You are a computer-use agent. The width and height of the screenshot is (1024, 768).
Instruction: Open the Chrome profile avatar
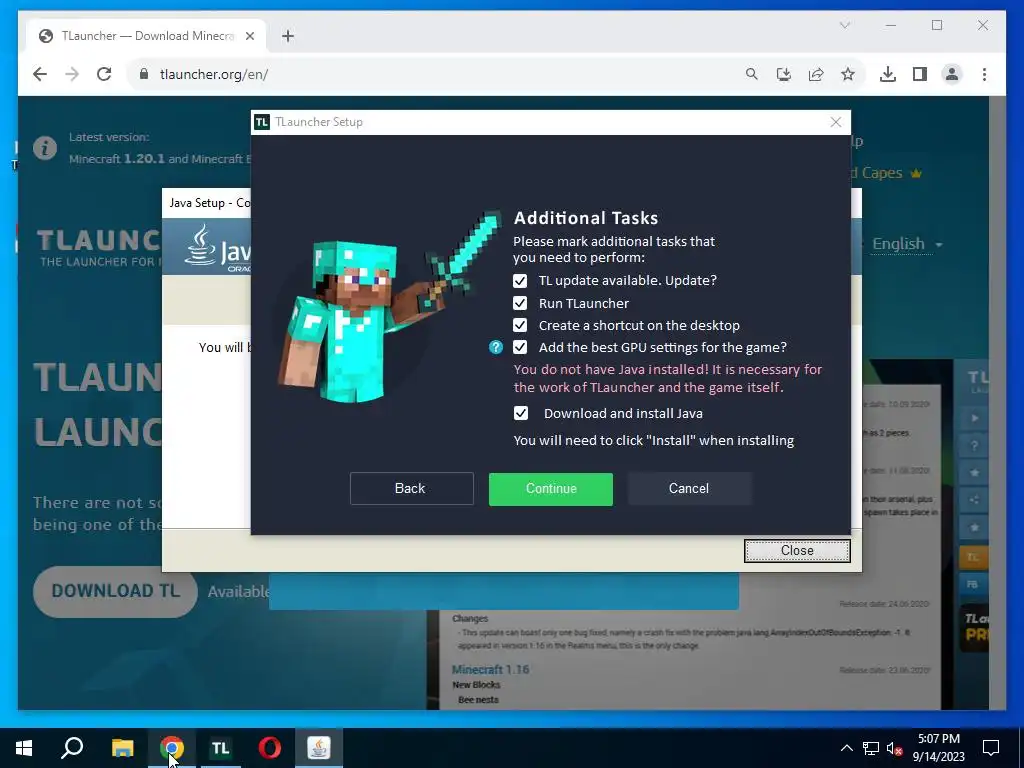pos(952,74)
